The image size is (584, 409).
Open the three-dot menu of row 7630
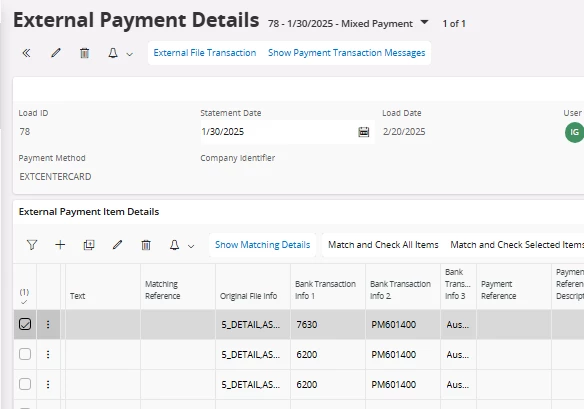click(x=48, y=324)
